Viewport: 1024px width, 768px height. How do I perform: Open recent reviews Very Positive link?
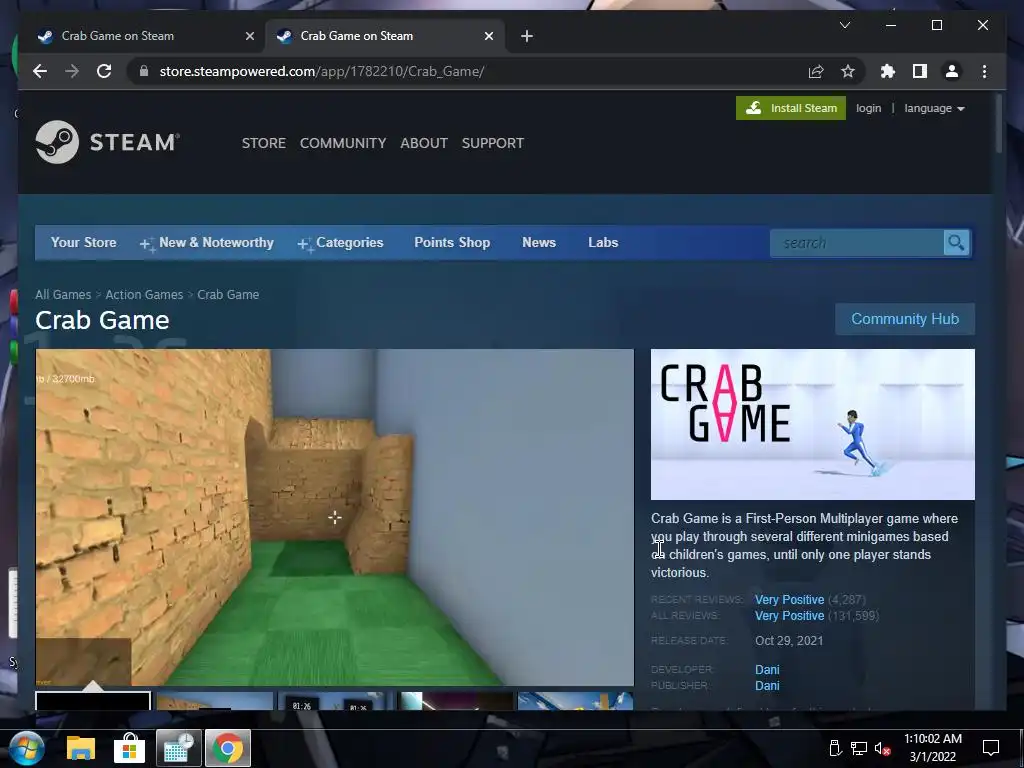pos(790,600)
